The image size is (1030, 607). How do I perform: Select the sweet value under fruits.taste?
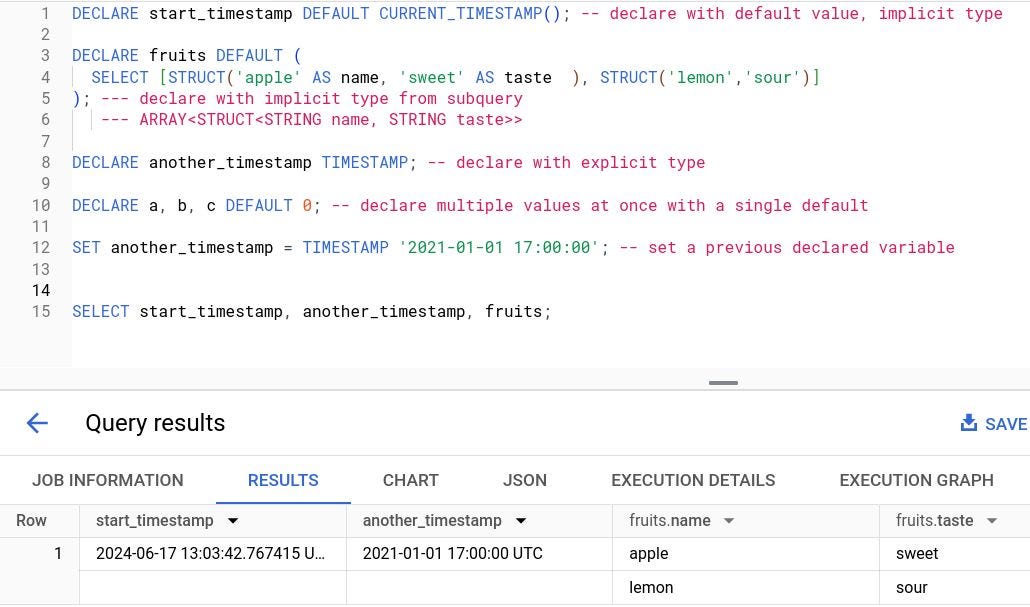click(916, 553)
